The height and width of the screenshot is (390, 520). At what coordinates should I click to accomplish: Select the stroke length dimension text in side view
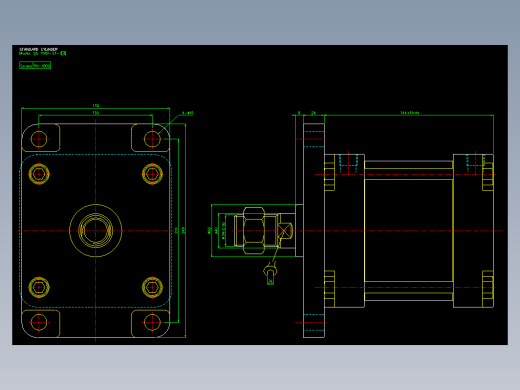click(x=410, y=113)
